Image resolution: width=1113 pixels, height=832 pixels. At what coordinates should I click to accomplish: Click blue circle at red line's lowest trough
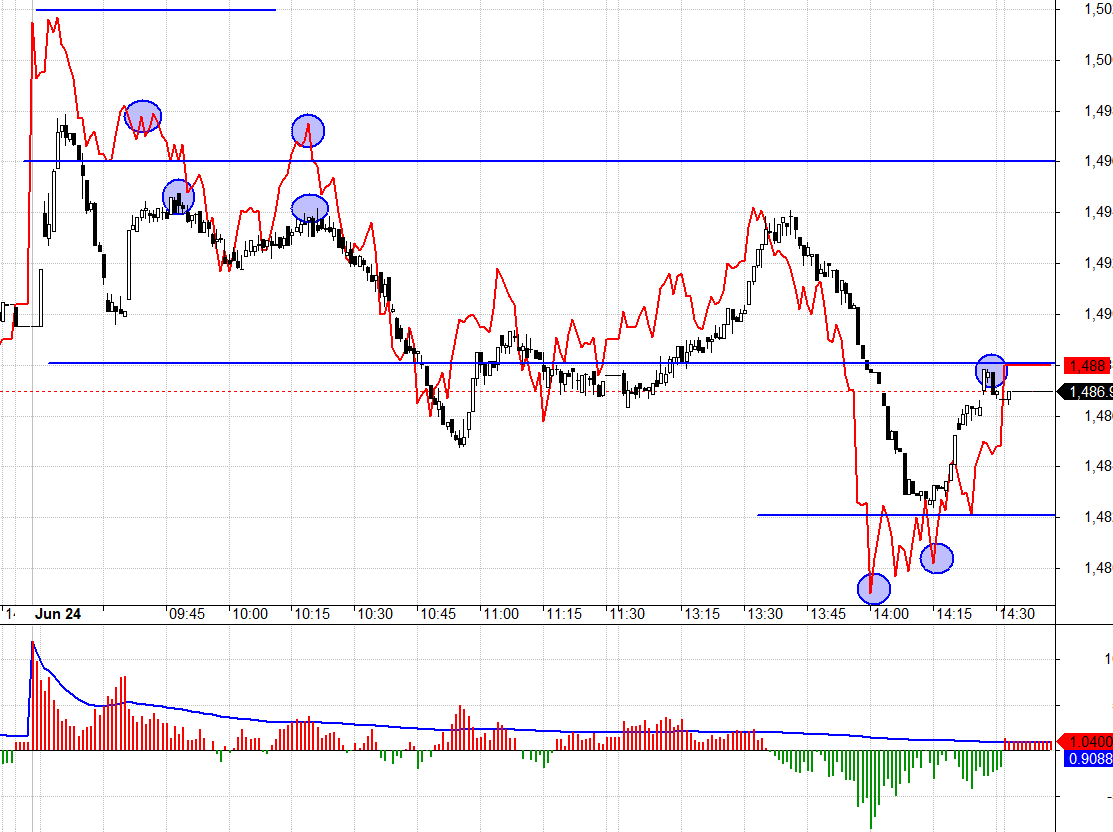pos(874,589)
